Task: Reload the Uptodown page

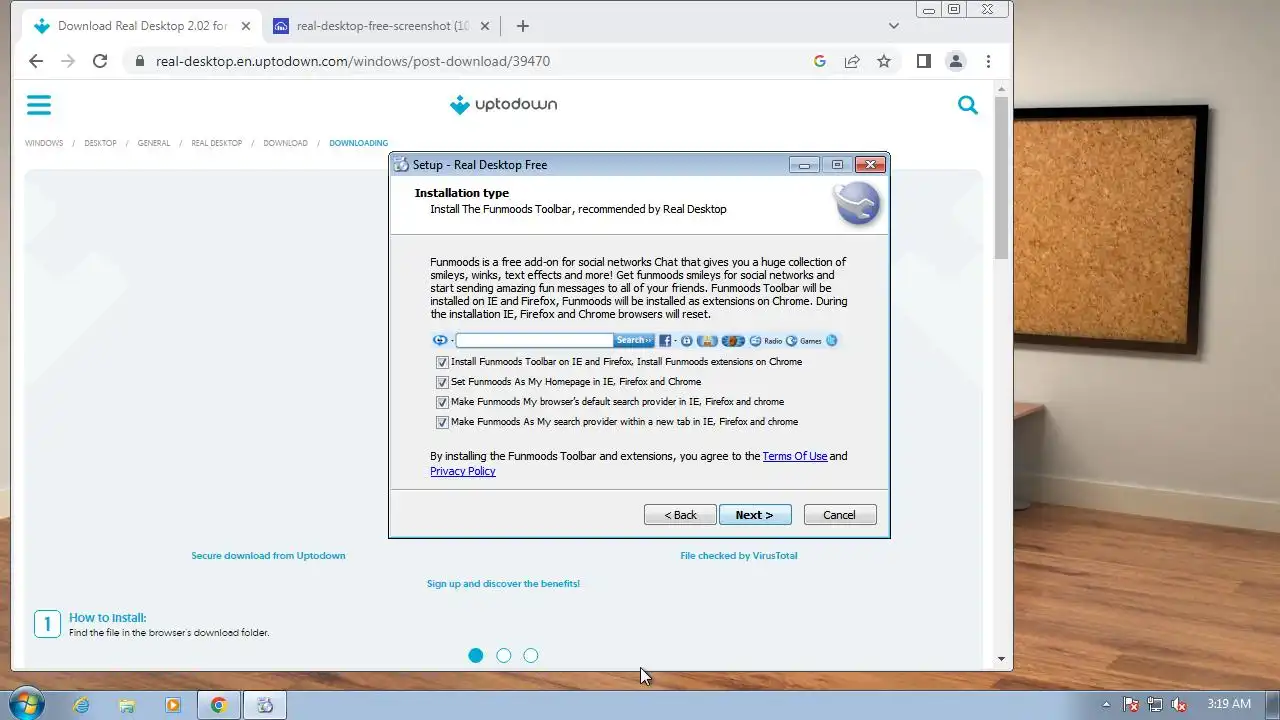Action: [x=100, y=61]
